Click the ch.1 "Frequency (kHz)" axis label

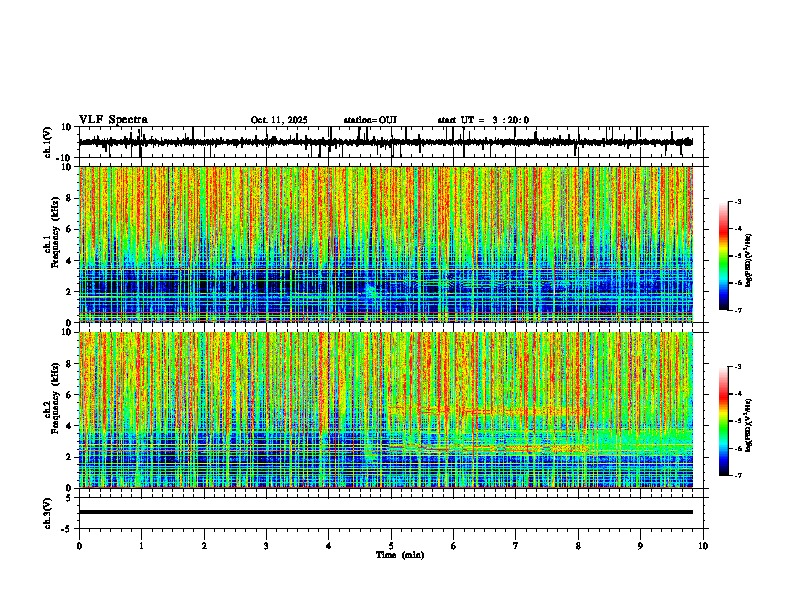click(55, 234)
